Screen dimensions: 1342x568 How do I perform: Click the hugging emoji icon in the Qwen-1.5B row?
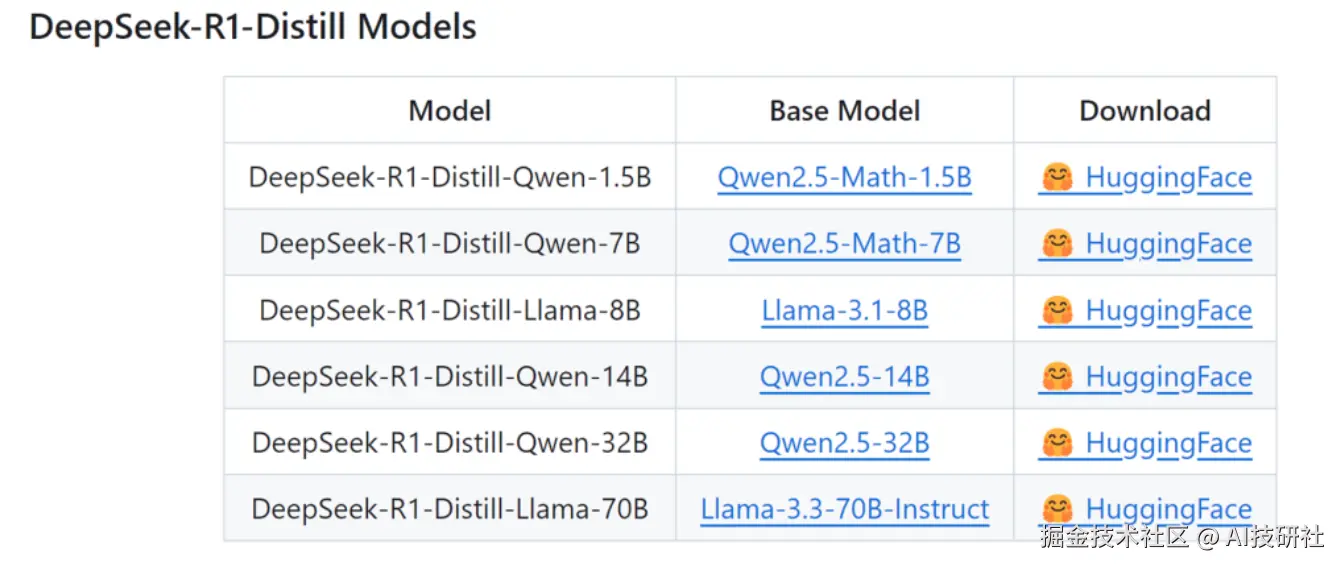click(1057, 178)
